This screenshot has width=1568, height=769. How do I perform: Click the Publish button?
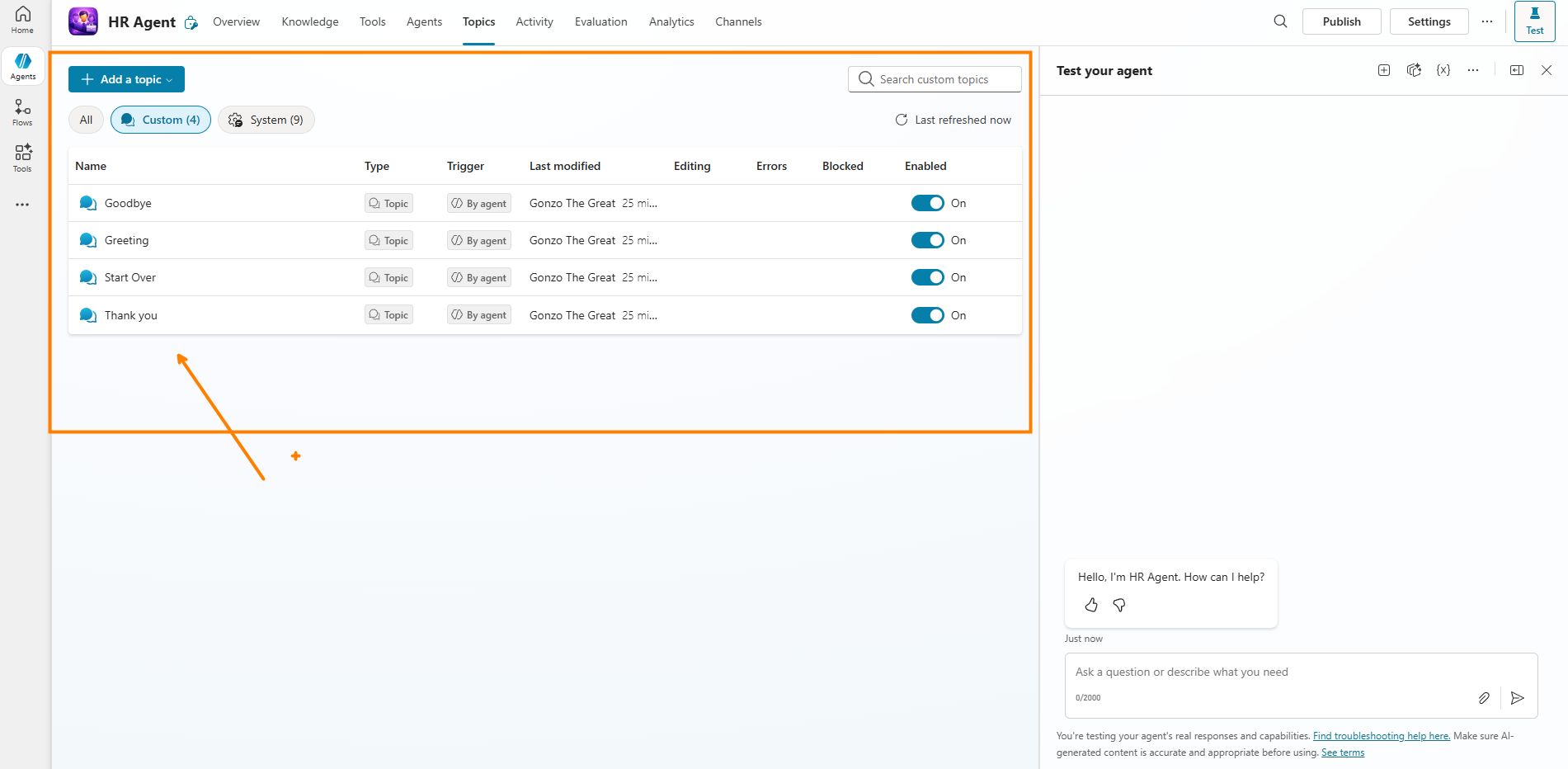coord(1341,21)
